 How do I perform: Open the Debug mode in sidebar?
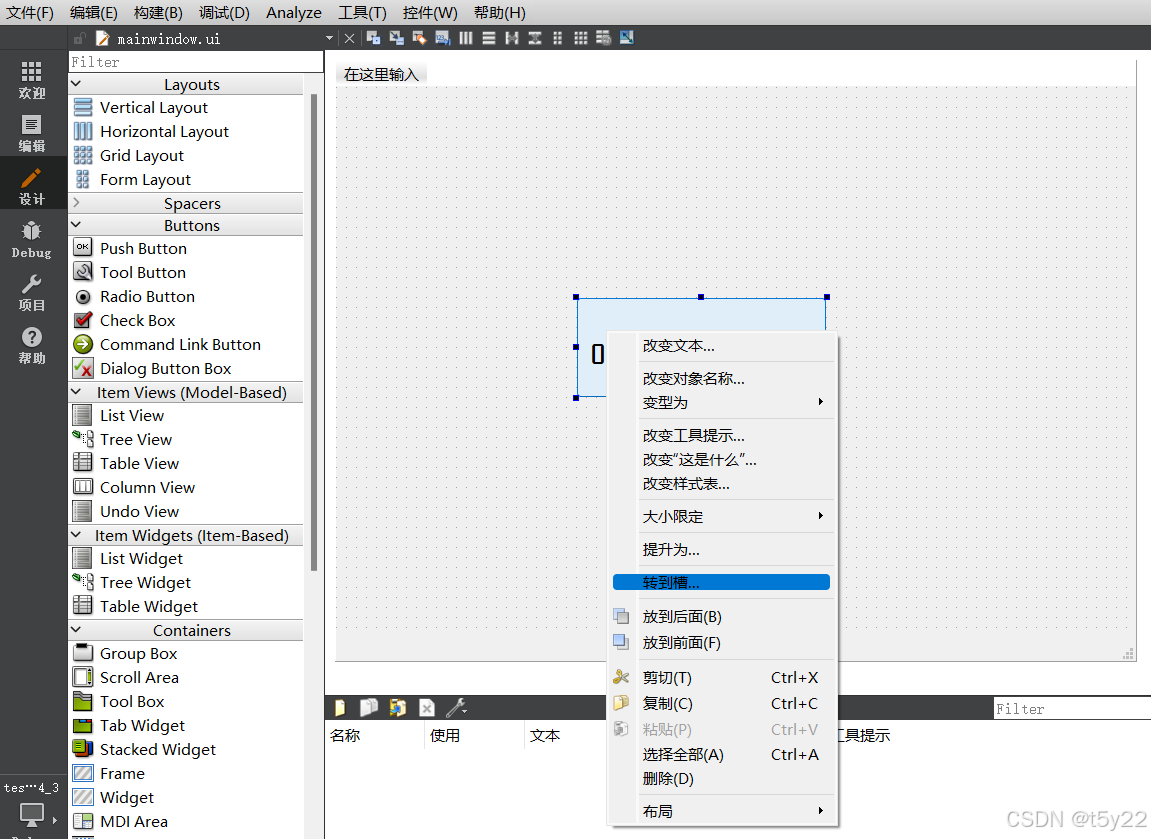[32, 239]
